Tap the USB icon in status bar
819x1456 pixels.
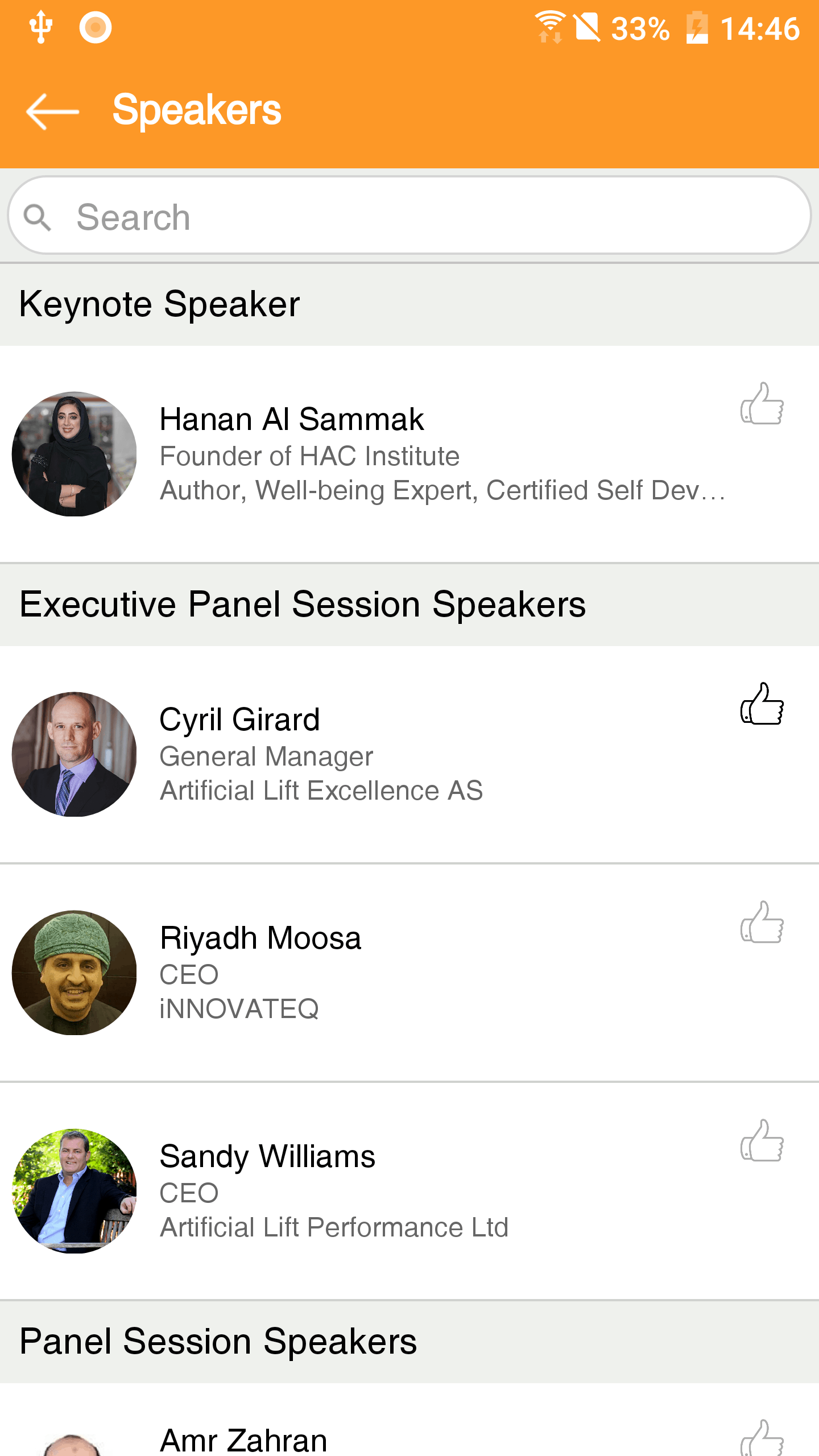(x=41, y=27)
